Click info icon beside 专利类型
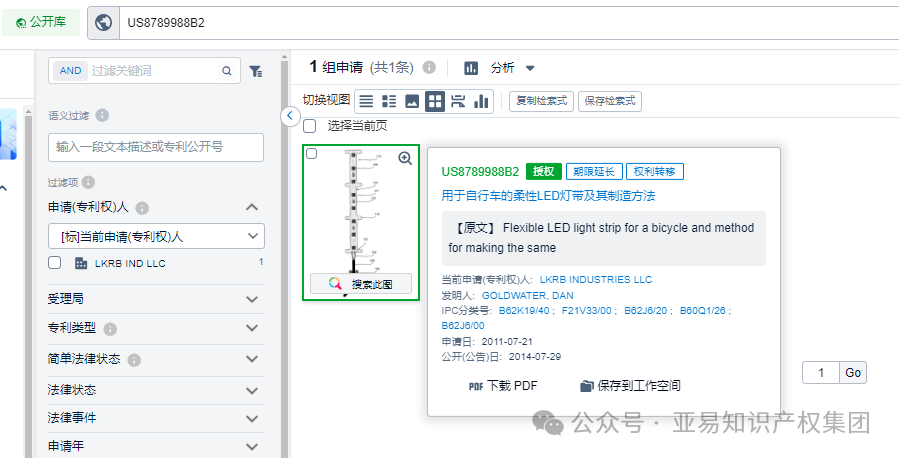 click(111, 329)
